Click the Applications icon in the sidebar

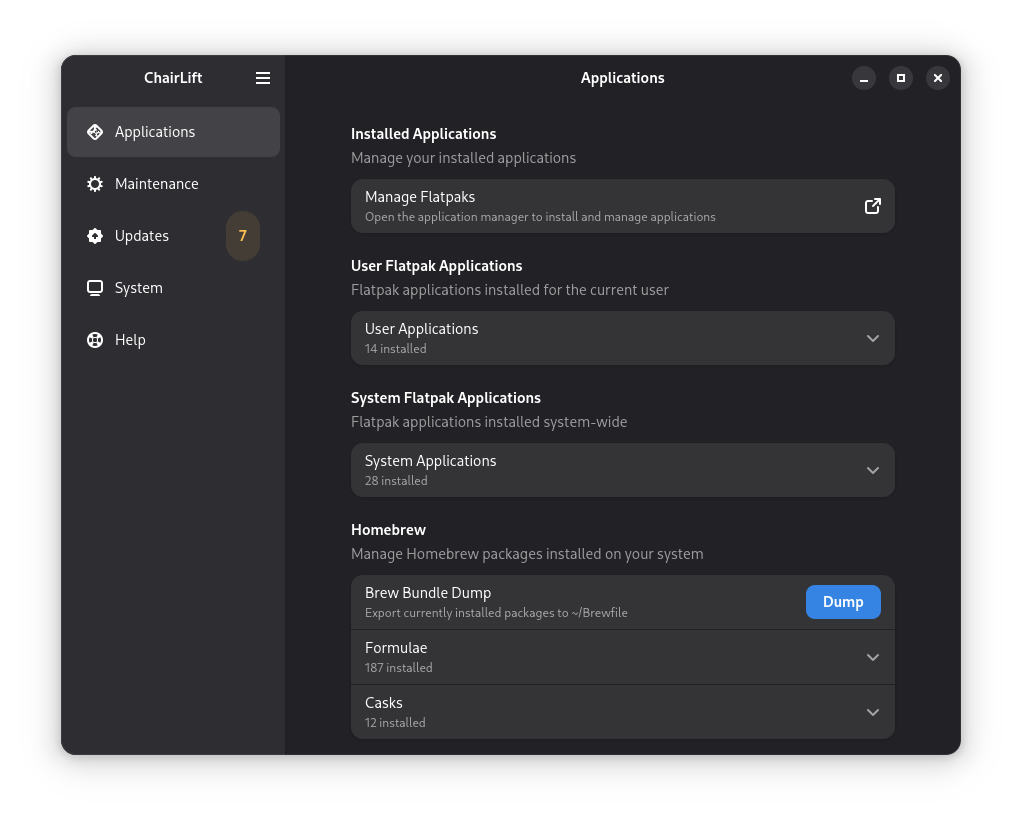[x=95, y=132]
